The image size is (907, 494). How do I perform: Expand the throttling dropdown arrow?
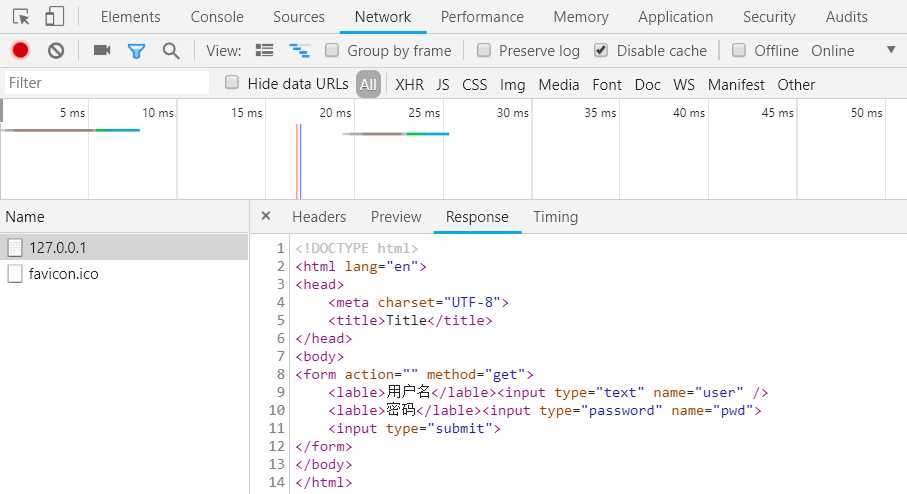click(891, 51)
